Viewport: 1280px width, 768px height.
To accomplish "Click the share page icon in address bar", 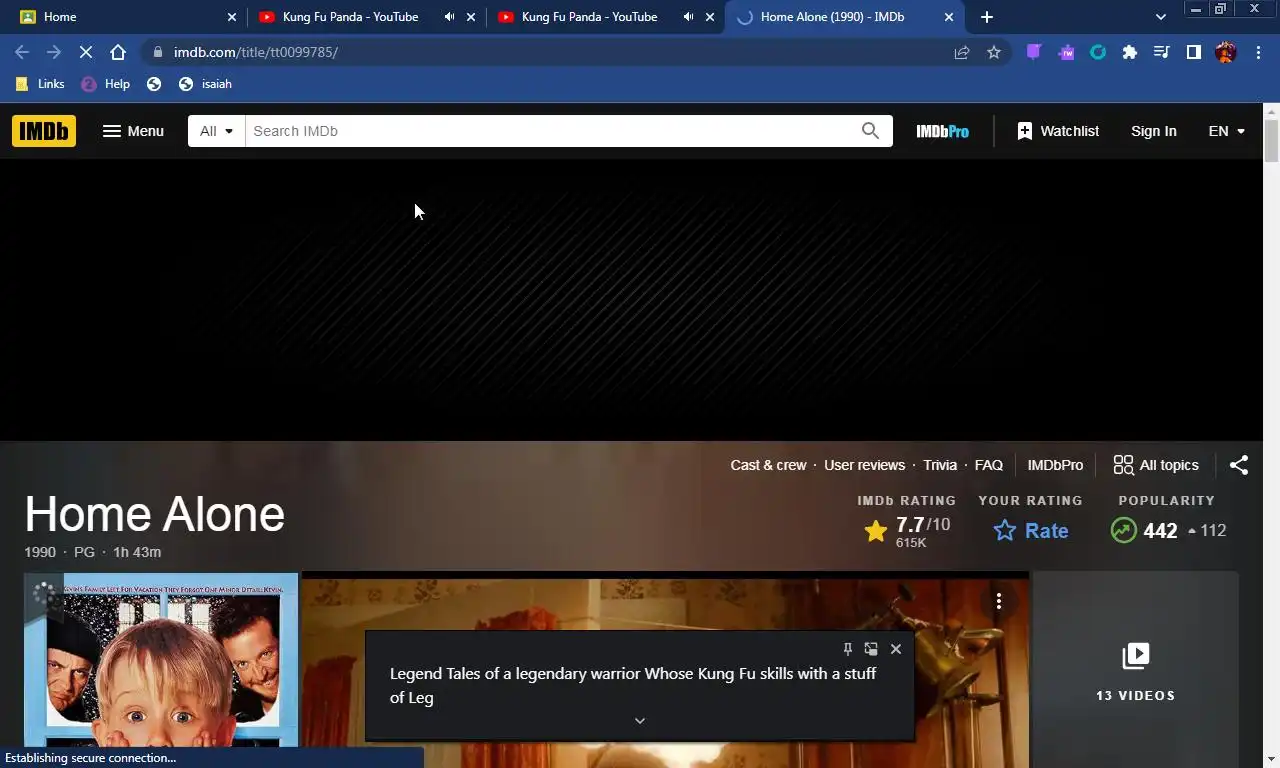I will (x=962, y=52).
